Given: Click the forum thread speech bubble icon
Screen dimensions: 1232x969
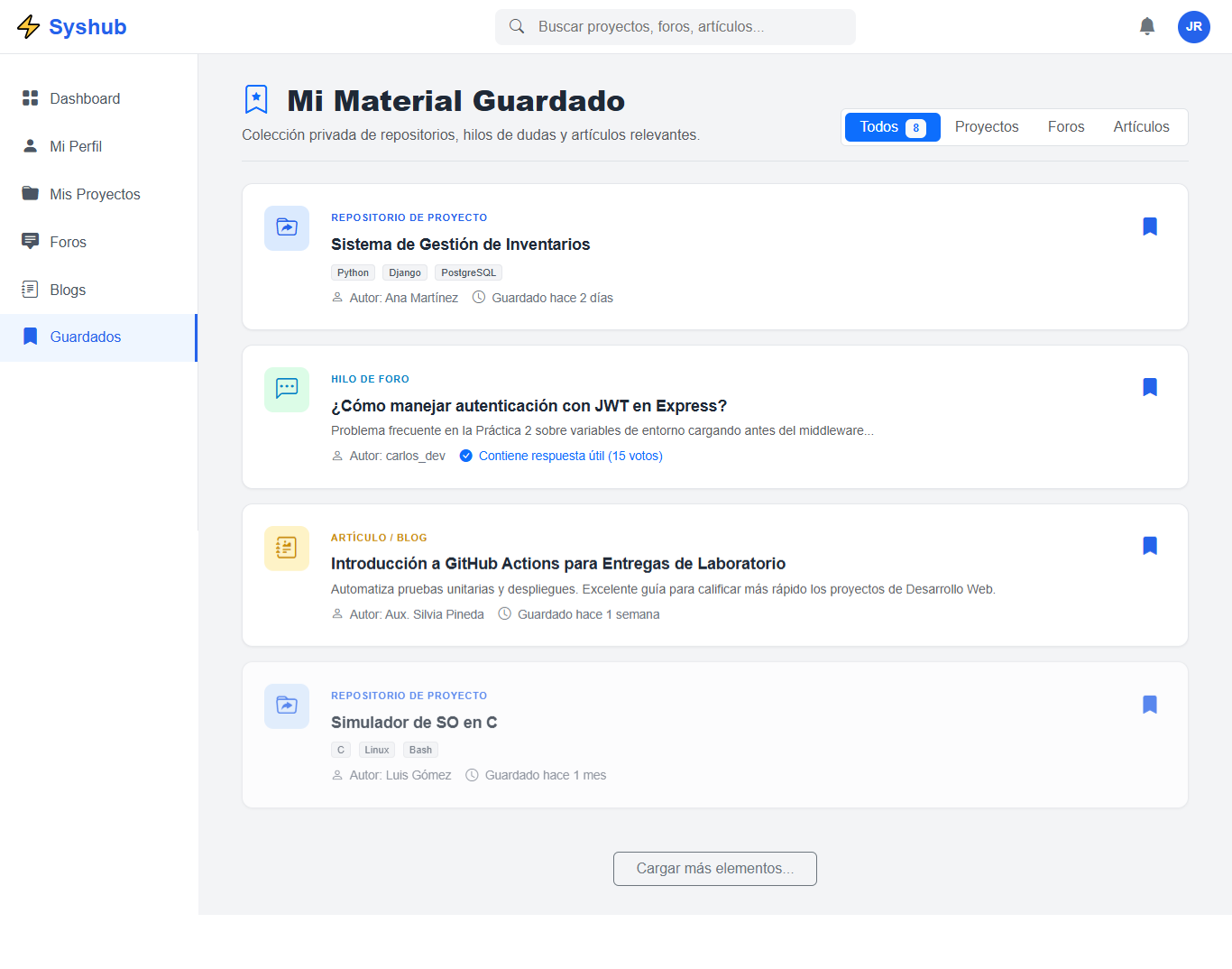Looking at the screenshot, I should [x=286, y=390].
